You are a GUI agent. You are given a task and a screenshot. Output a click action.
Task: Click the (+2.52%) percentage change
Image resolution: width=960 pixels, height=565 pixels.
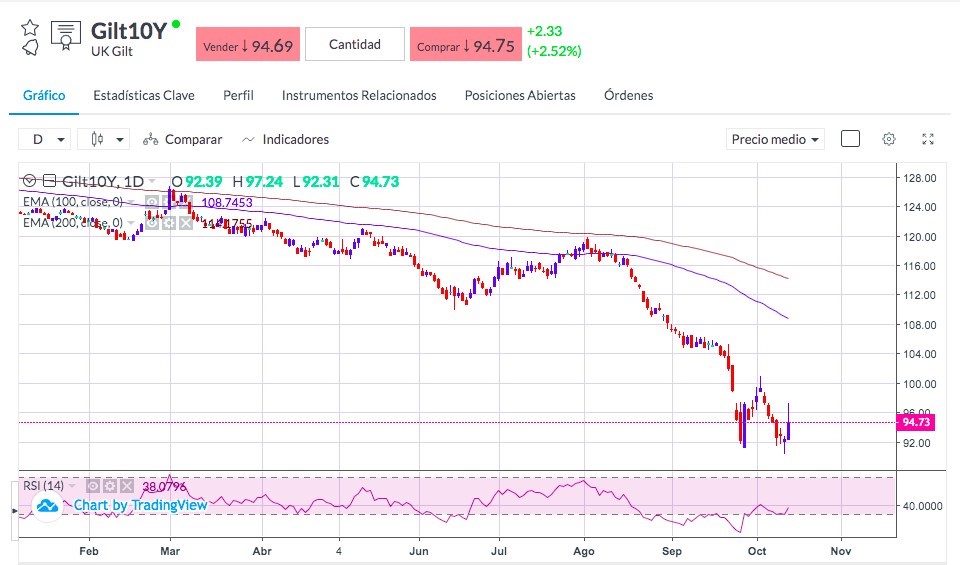[x=554, y=51]
